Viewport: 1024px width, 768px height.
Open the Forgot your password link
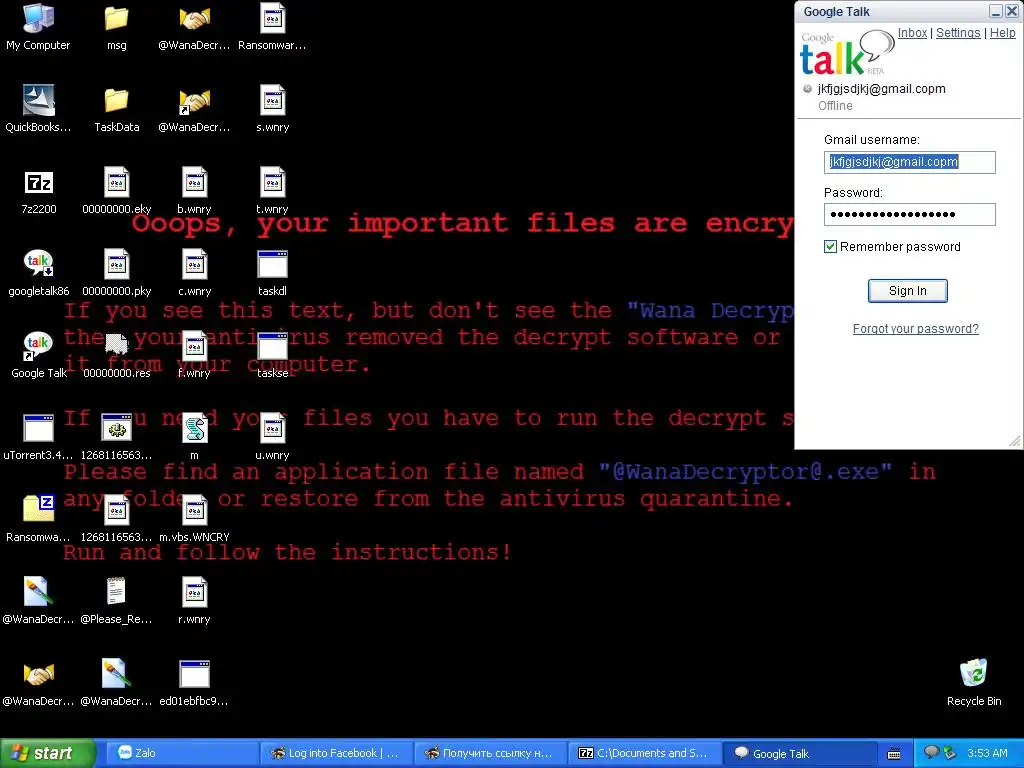915,328
